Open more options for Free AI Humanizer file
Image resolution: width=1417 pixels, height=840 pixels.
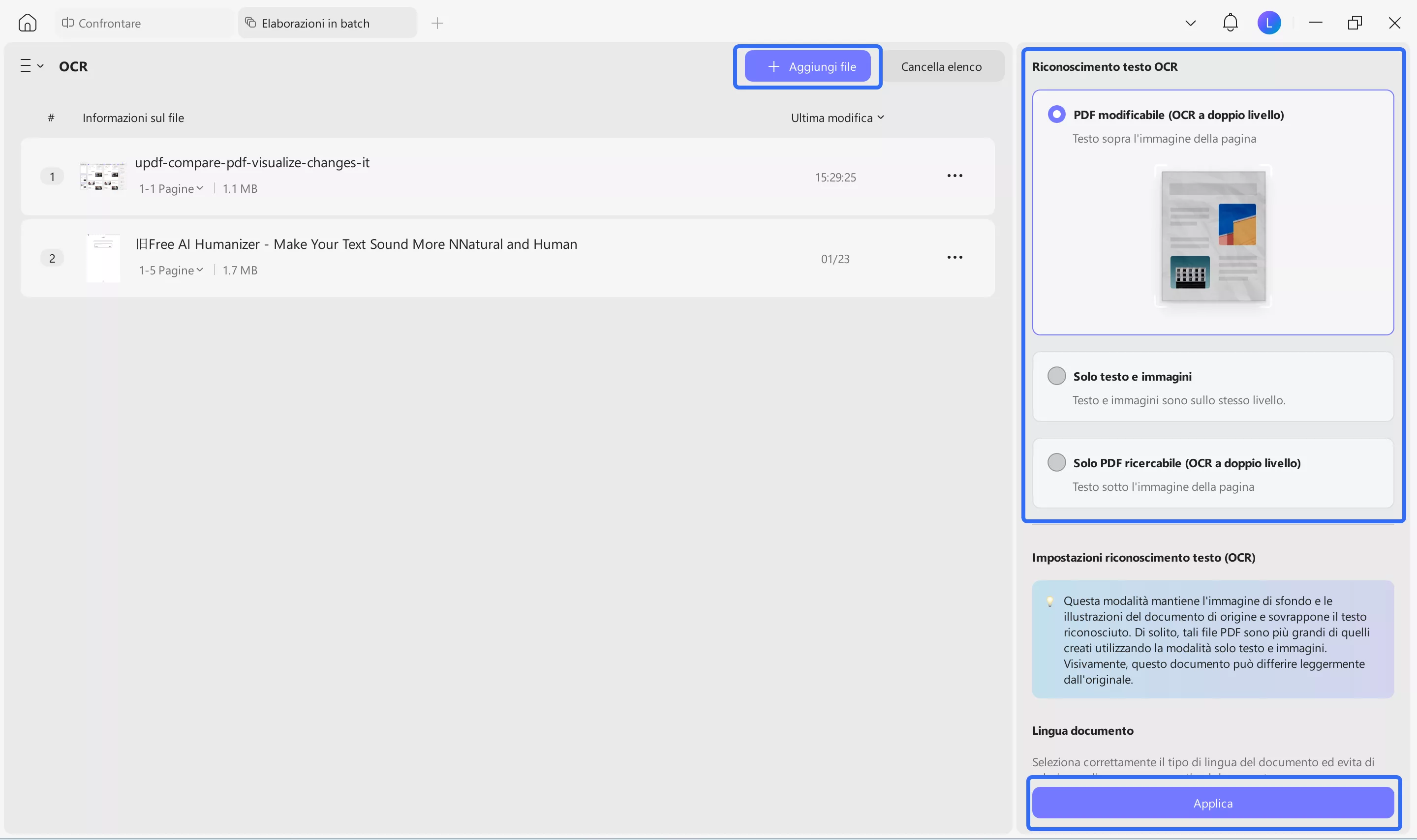click(955, 257)
